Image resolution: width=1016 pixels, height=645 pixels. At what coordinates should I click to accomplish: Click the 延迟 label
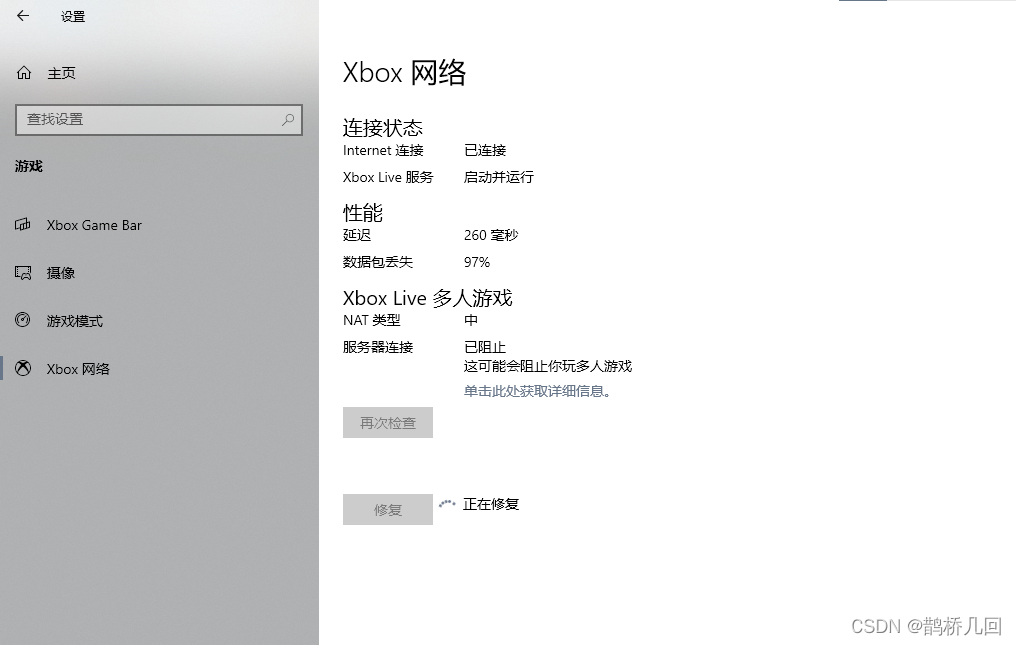(x=357, y=235)
